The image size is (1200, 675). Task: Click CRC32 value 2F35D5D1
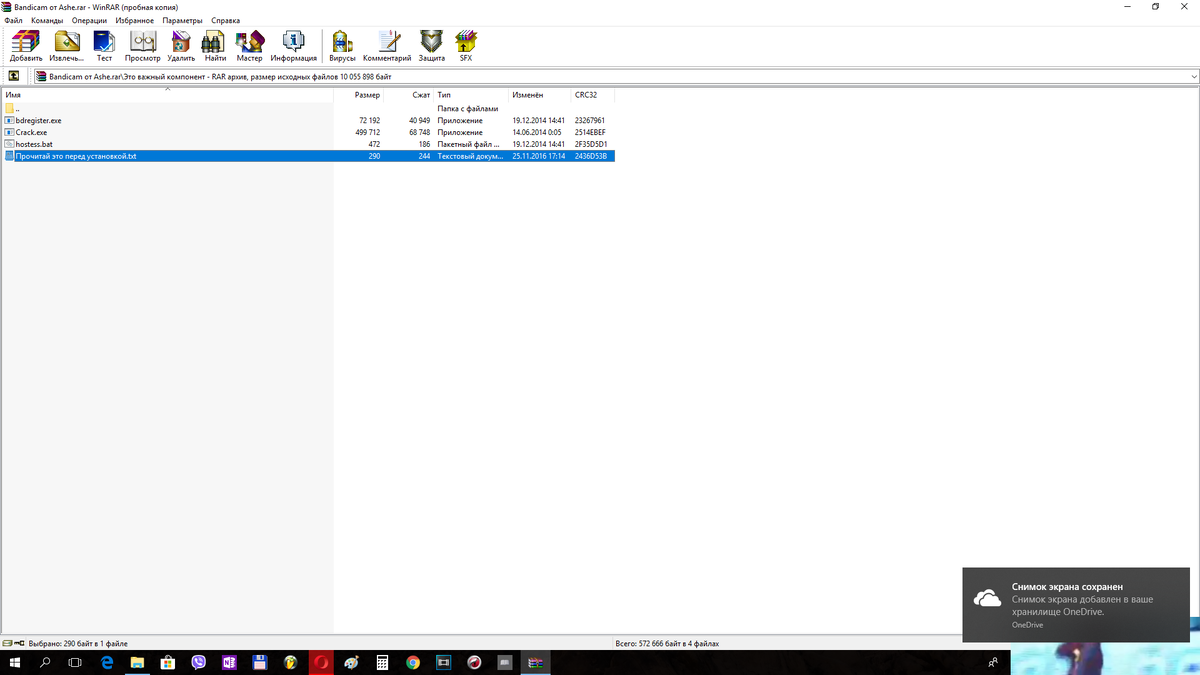click(591, 144)
